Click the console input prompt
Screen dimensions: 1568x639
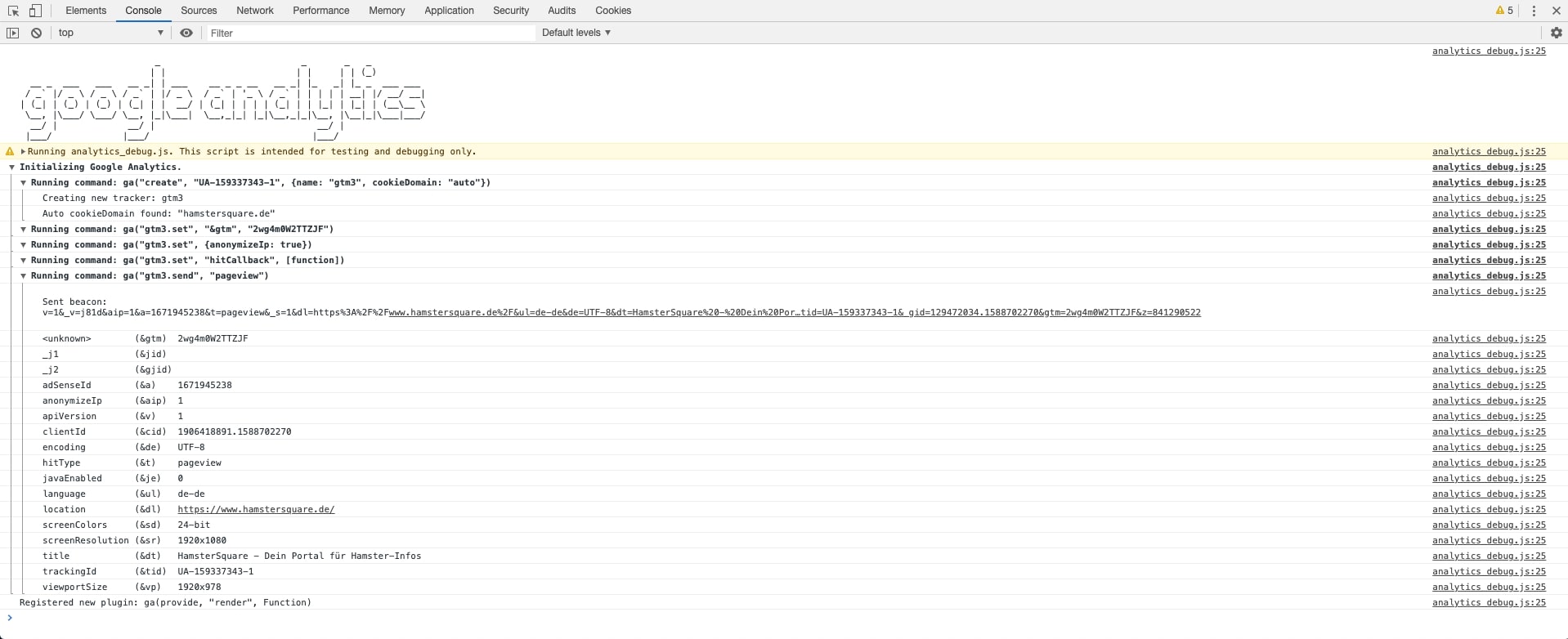click(785, 619)
